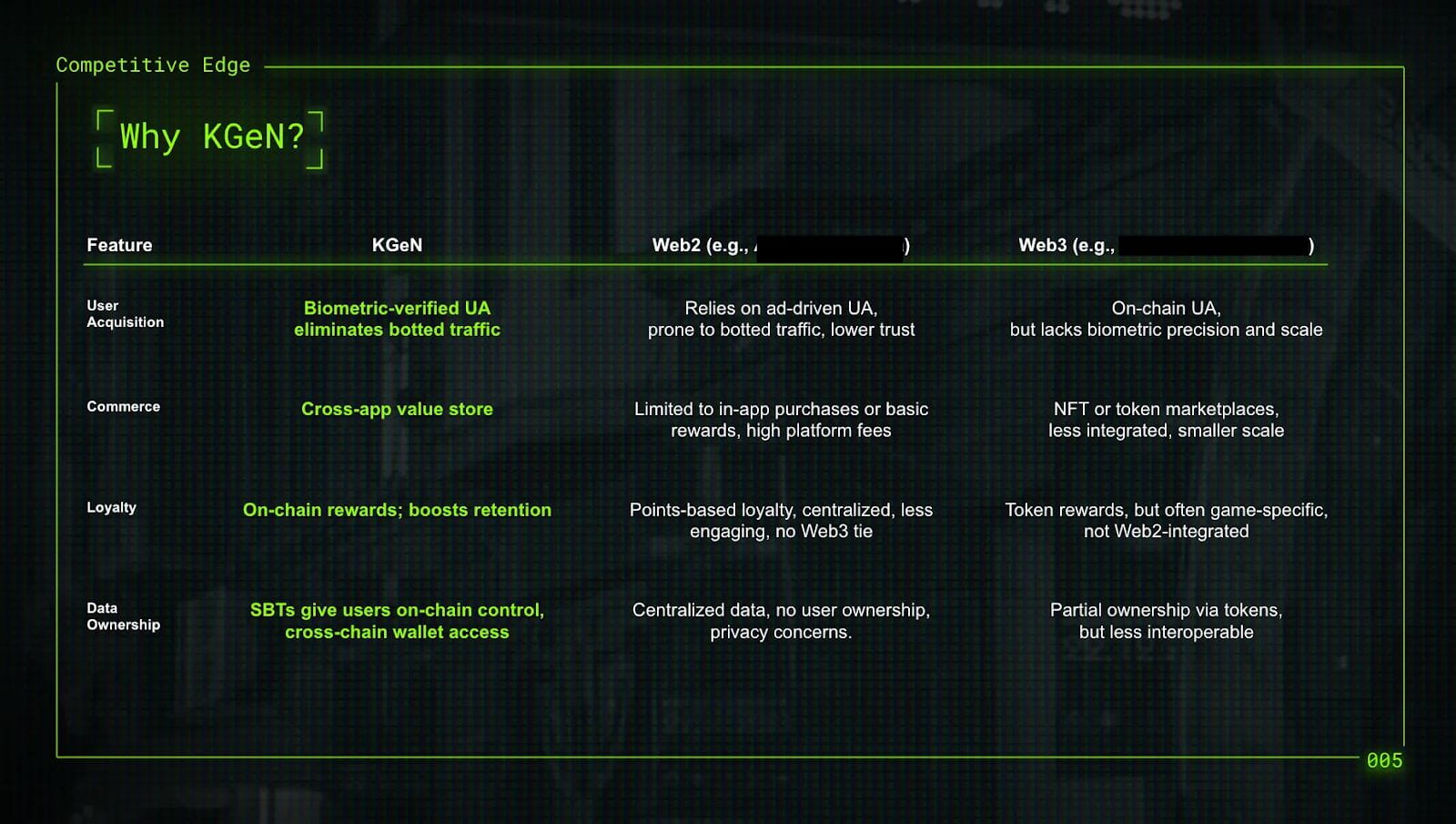Select the "Loyalty" row label
Screen dimensions: 1456x824
click(111, 508)
